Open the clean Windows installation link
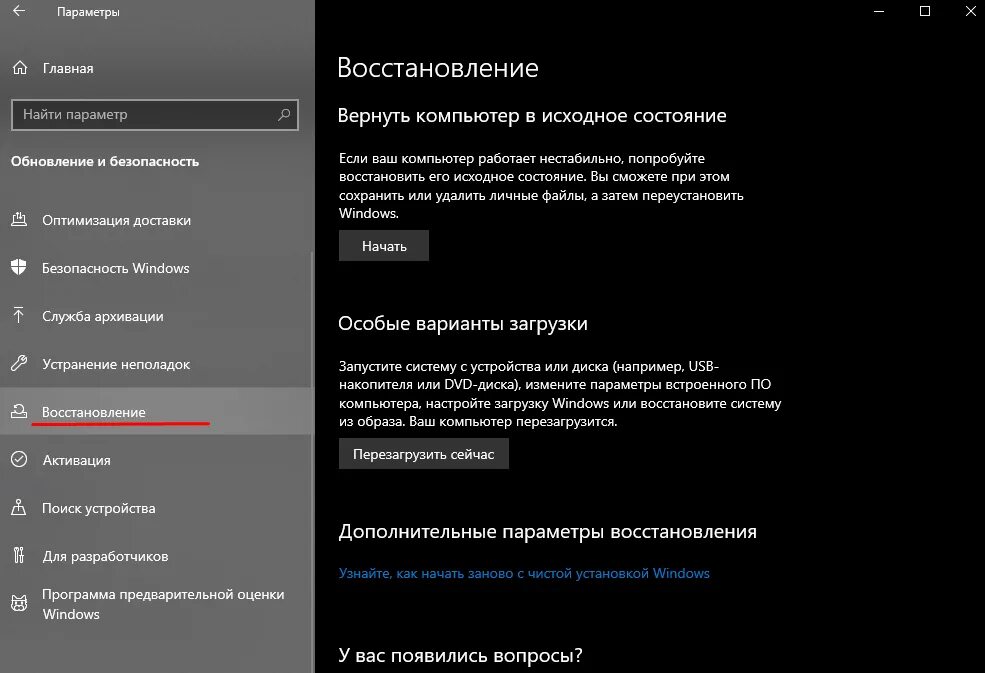985x673 pixels. [524, 573]
